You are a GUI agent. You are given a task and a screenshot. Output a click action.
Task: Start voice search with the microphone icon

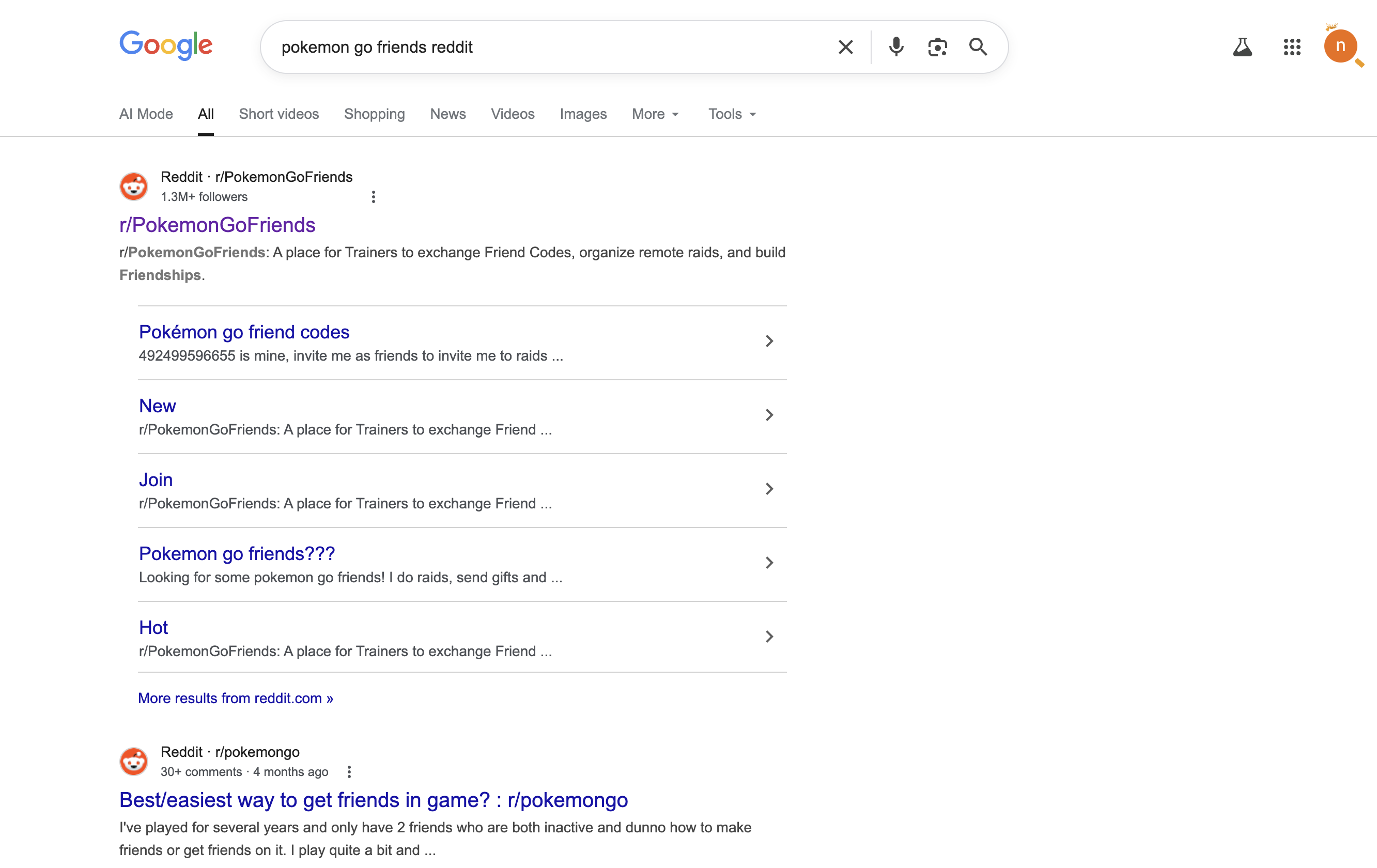[896, 47]
